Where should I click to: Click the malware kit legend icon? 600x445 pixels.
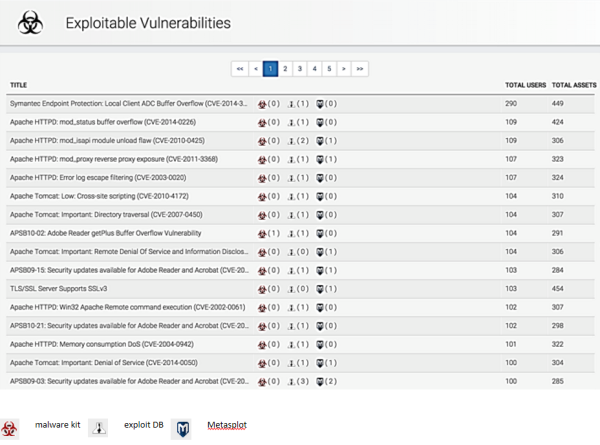[11, 426]
